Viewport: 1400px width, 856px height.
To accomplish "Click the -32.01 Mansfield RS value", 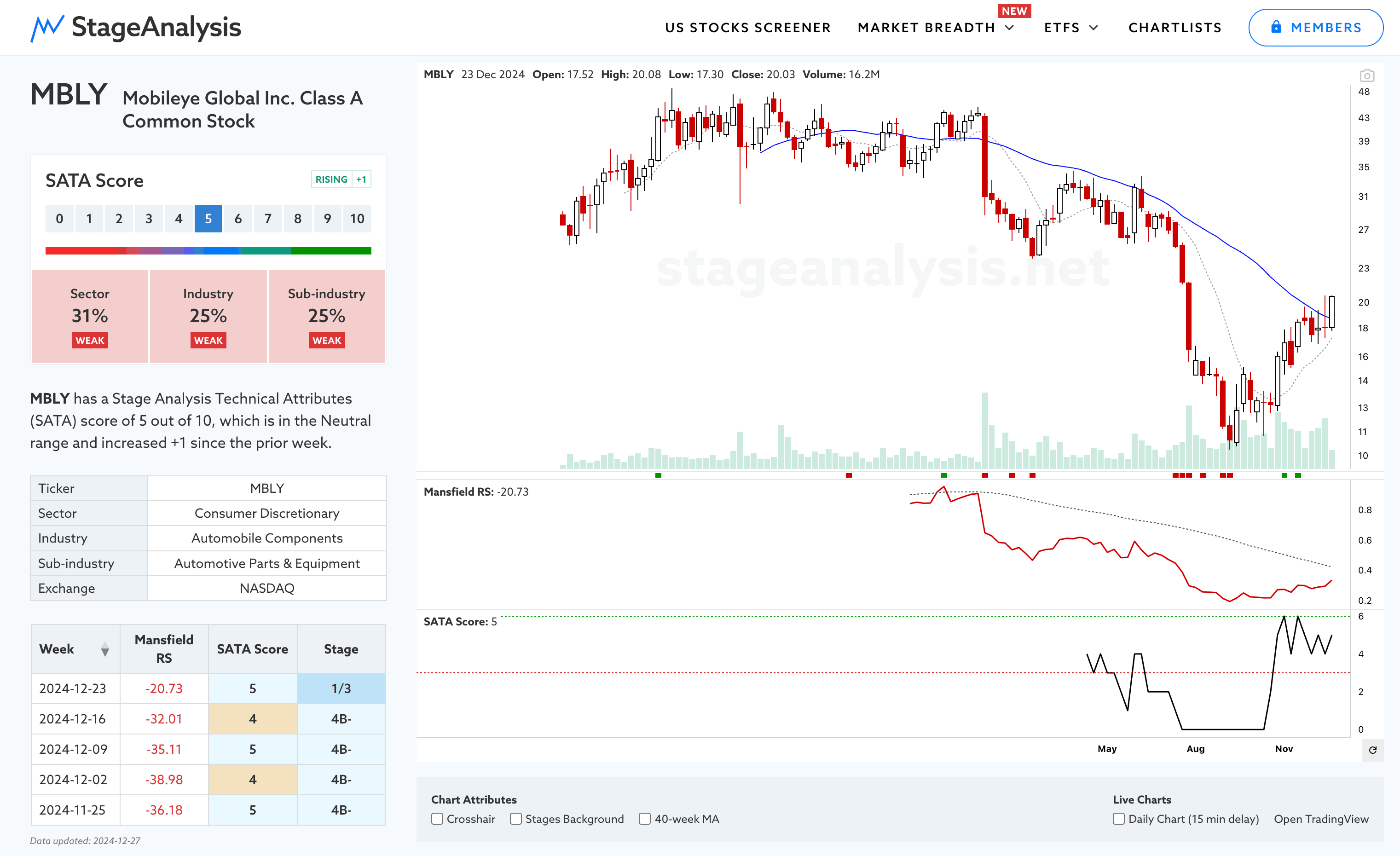I will [164, 719].
